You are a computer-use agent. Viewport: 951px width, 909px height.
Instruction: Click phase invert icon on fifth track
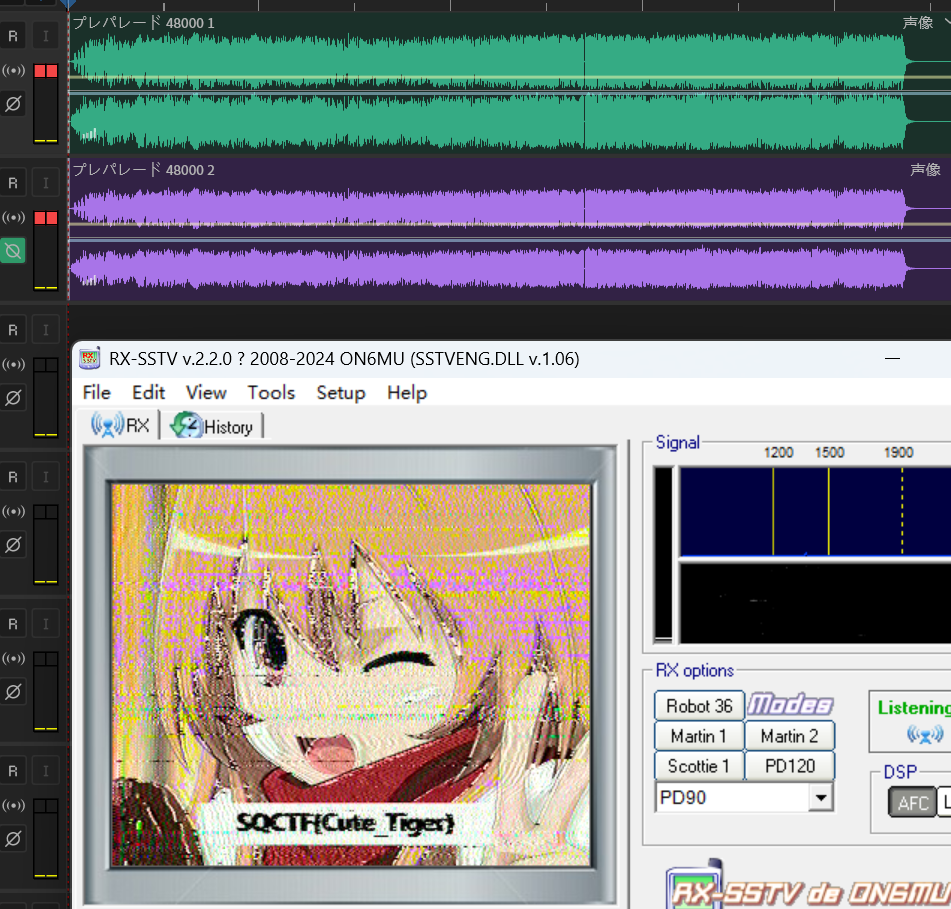[x=13, y=691]
